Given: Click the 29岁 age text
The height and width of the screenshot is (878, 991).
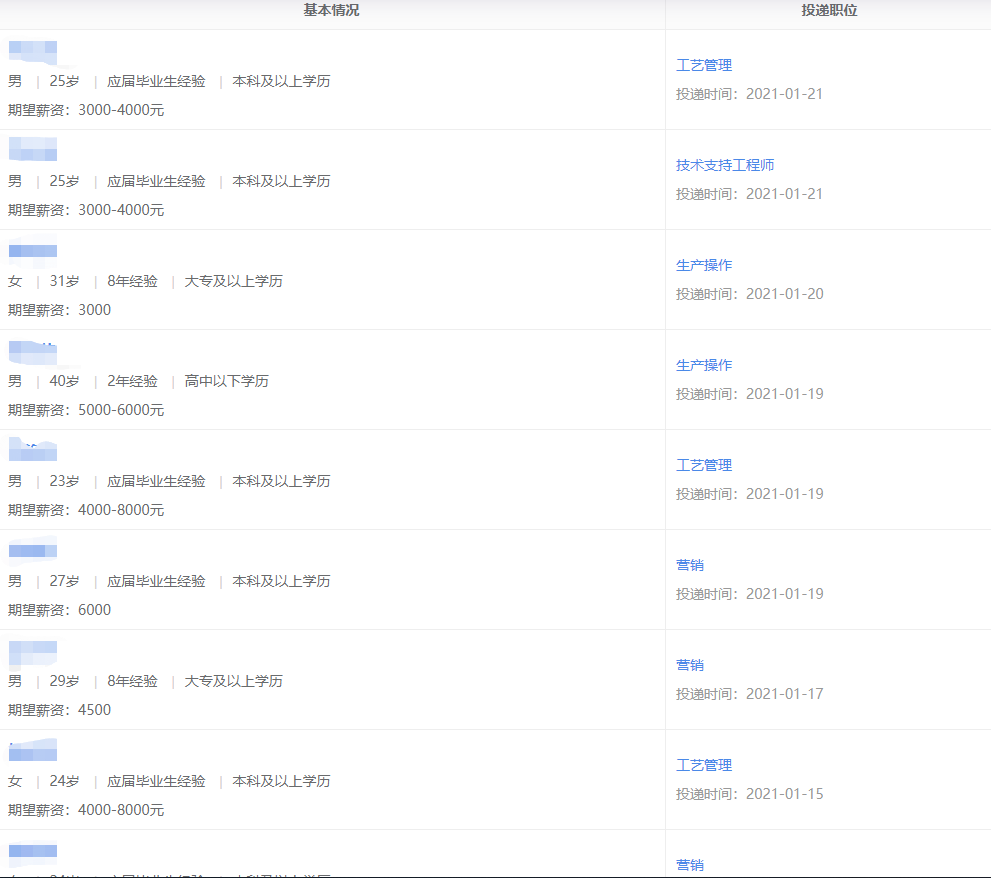Looking at the screenshot, I should (64, 681).
